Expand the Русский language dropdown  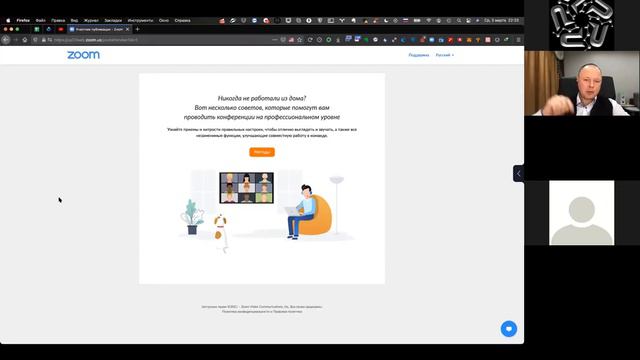tap(444, 55)
